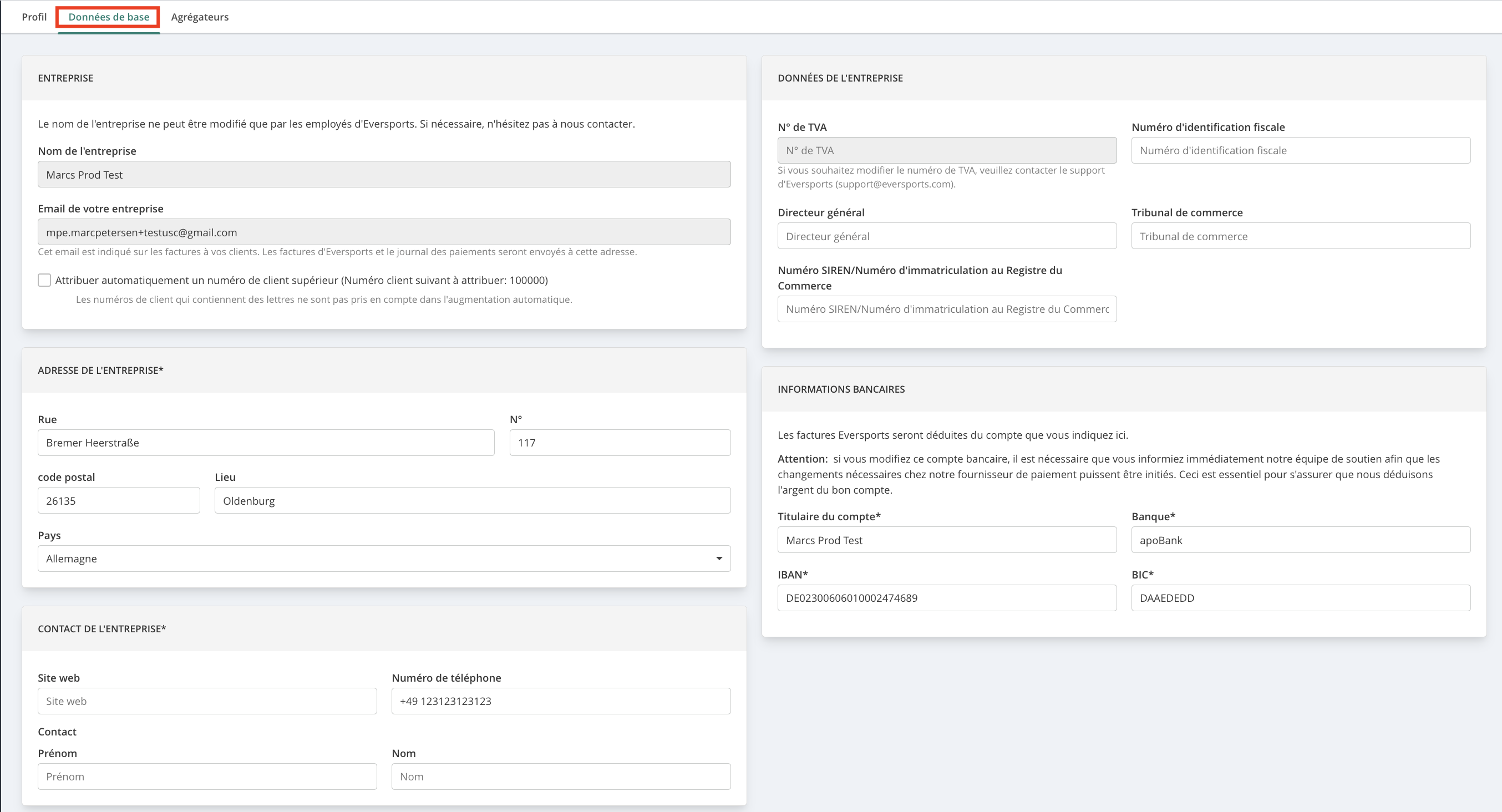This screenshot has width=1502, height=812.
Task: Click 'Les factures Eversports seront déduites' text
Action: [x=953, y=435]
